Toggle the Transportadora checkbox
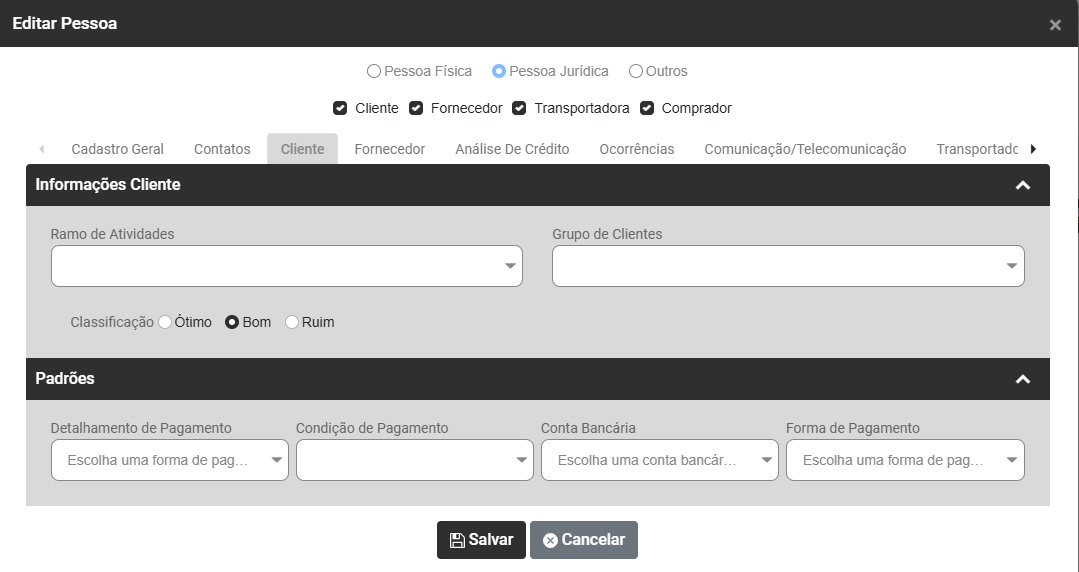This screenshot has height=572, width=1079. (519, 108)
